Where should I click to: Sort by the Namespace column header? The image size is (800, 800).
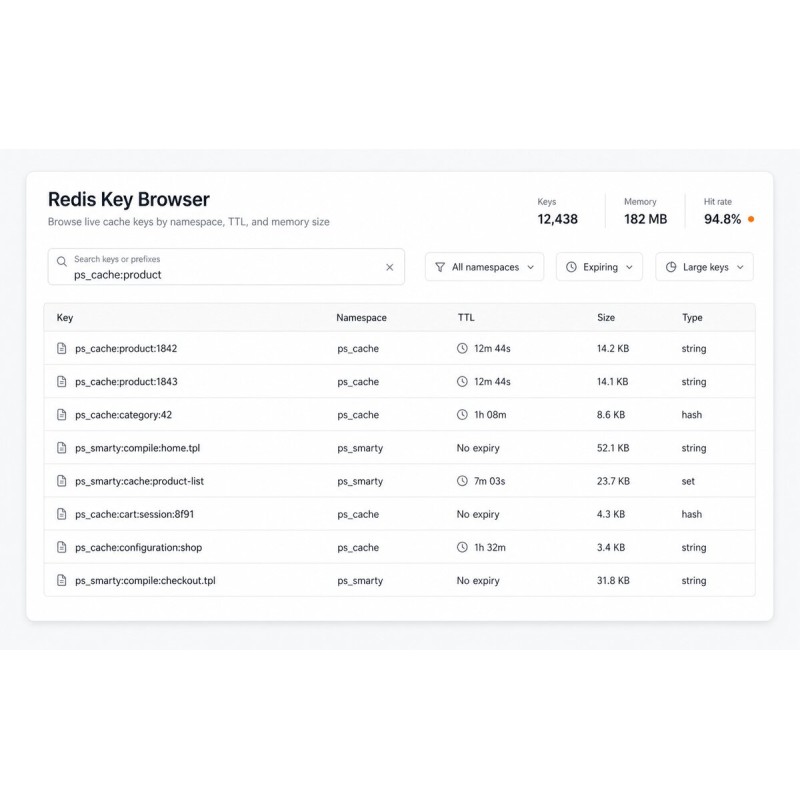(x=361, y=317)
